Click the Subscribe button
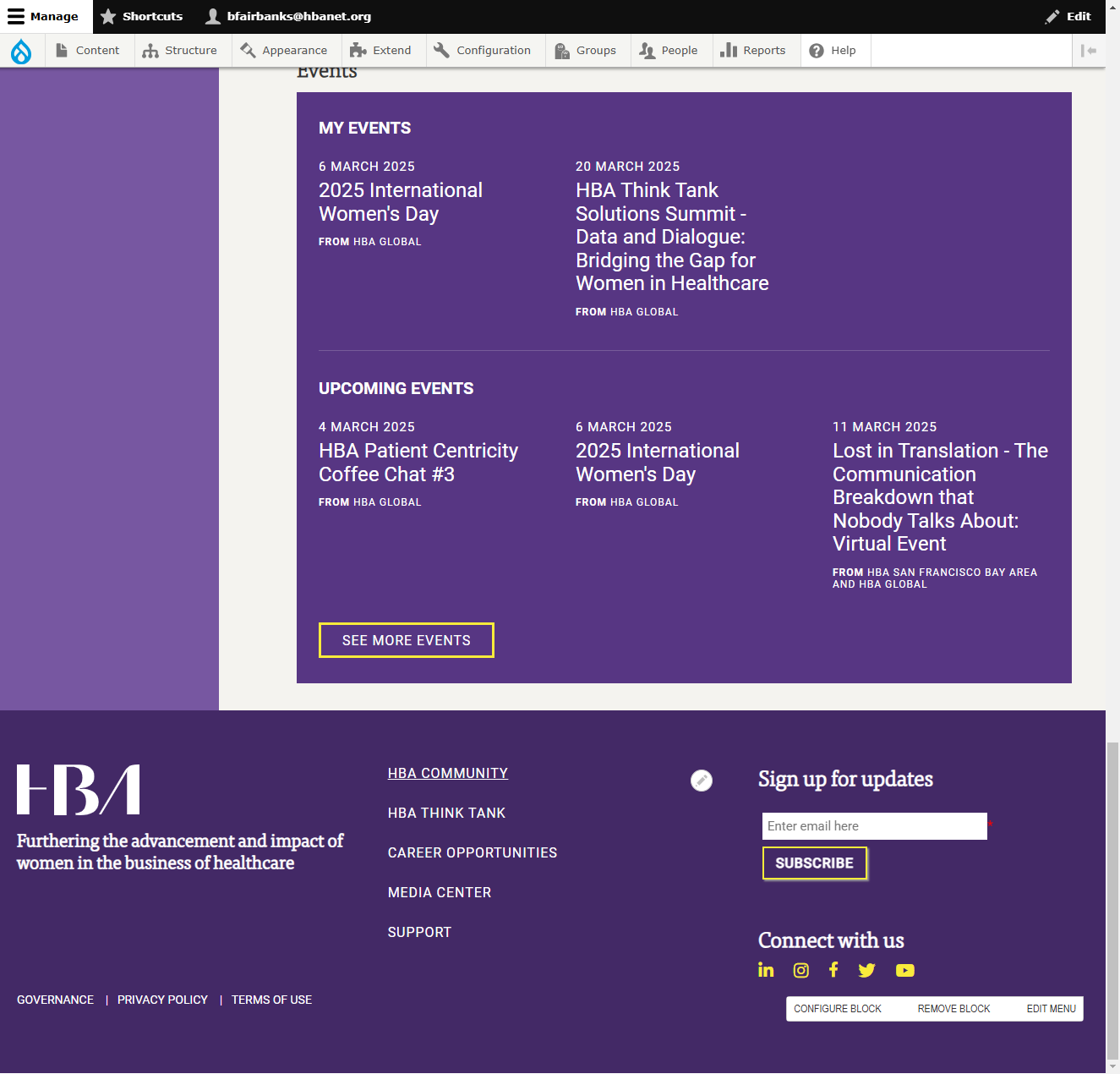The width and height of the screenshot is (1120, 1074). pyautogui.click(x=815, y=863)
